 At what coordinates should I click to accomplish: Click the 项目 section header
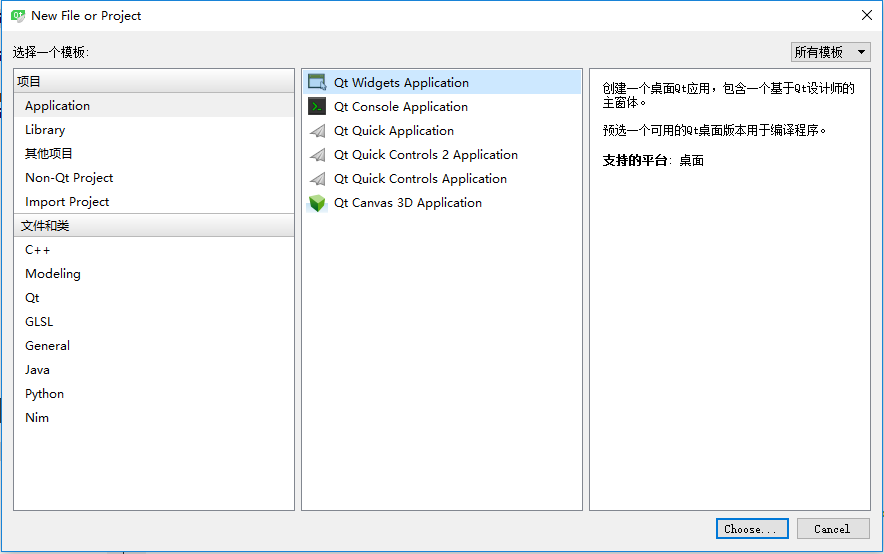[x=153, y=81]
